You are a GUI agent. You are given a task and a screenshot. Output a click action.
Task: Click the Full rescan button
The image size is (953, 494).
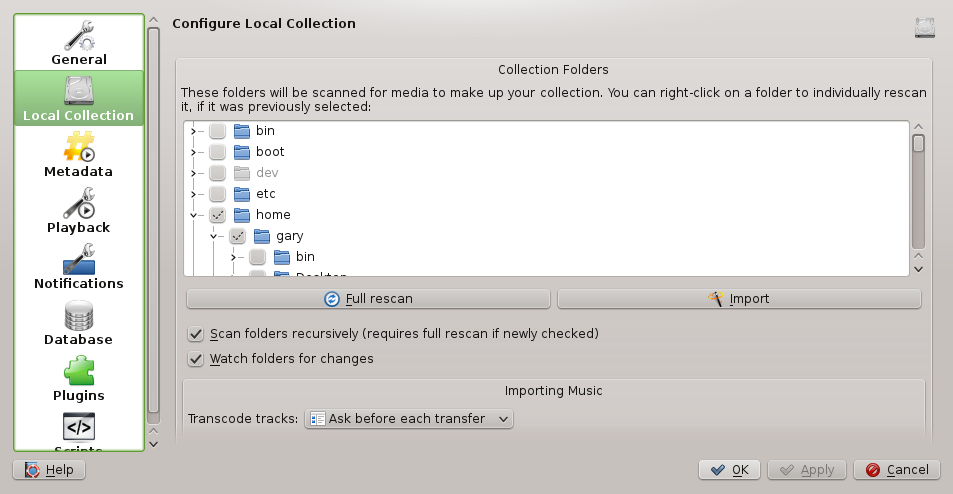pyautogui.click(x=368, y=298)
